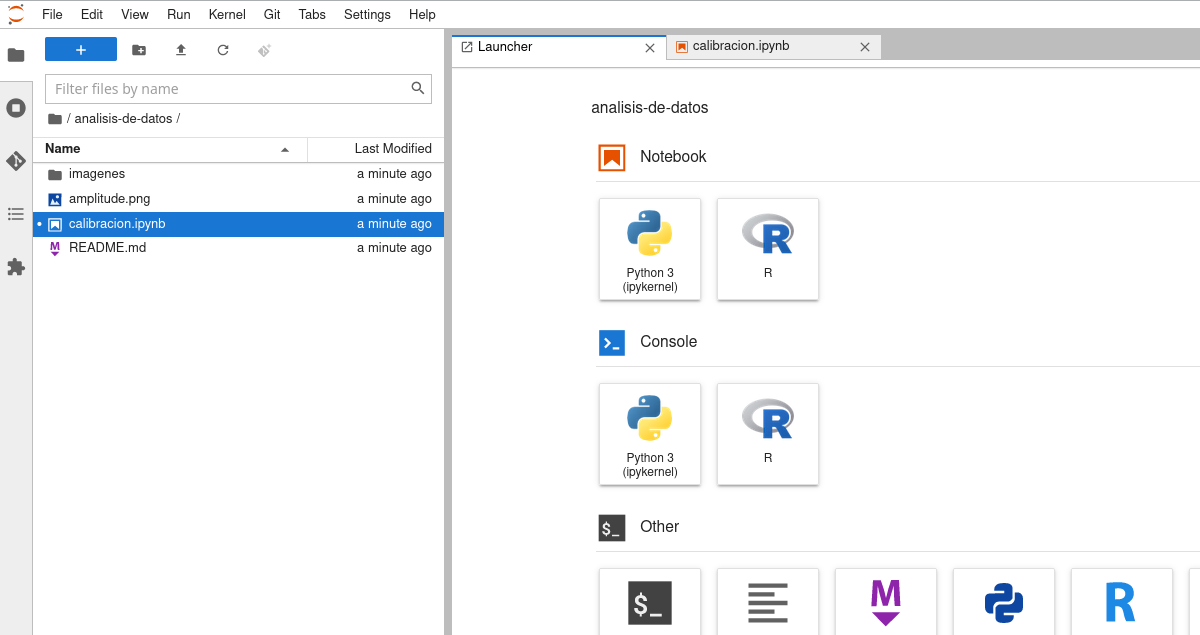Select amplitude.png file

[x=238, y=199]
